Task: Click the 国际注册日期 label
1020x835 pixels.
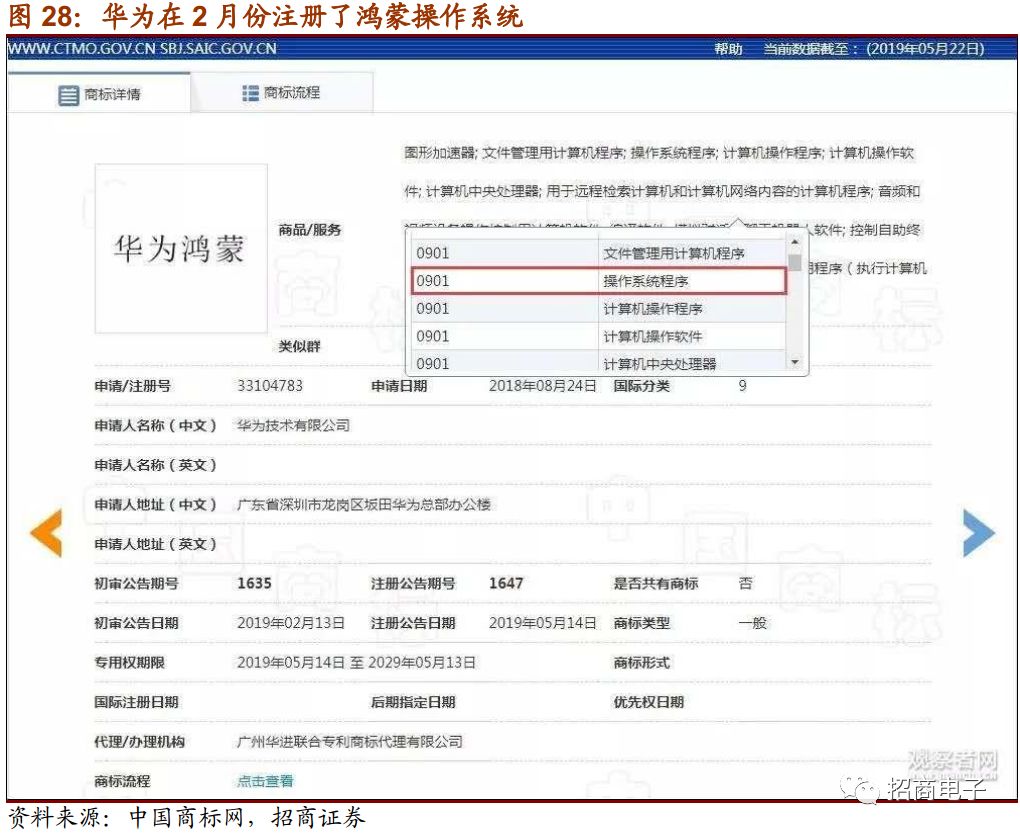Action: pos(137,702)
